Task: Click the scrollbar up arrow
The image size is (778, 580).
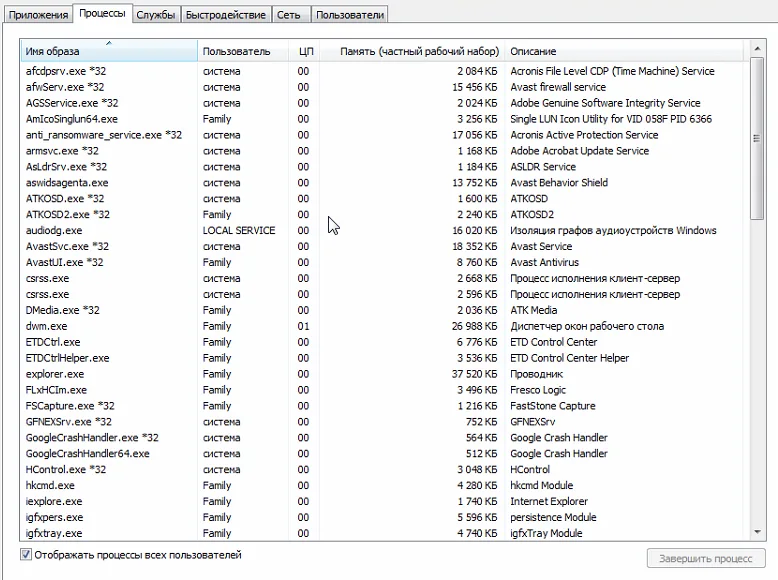Action: 757,49
